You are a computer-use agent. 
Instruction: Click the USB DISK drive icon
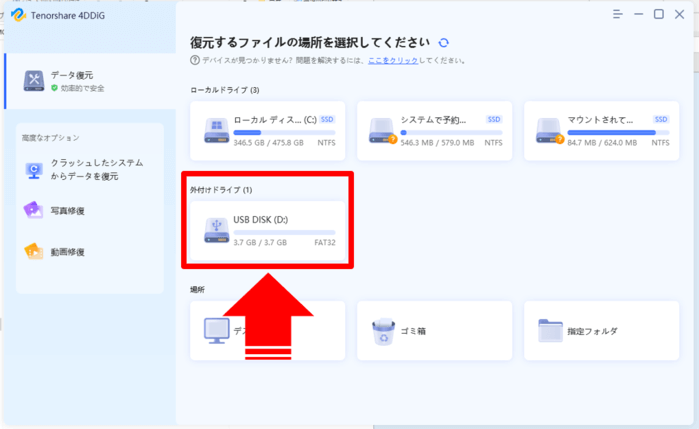(217, 231)
